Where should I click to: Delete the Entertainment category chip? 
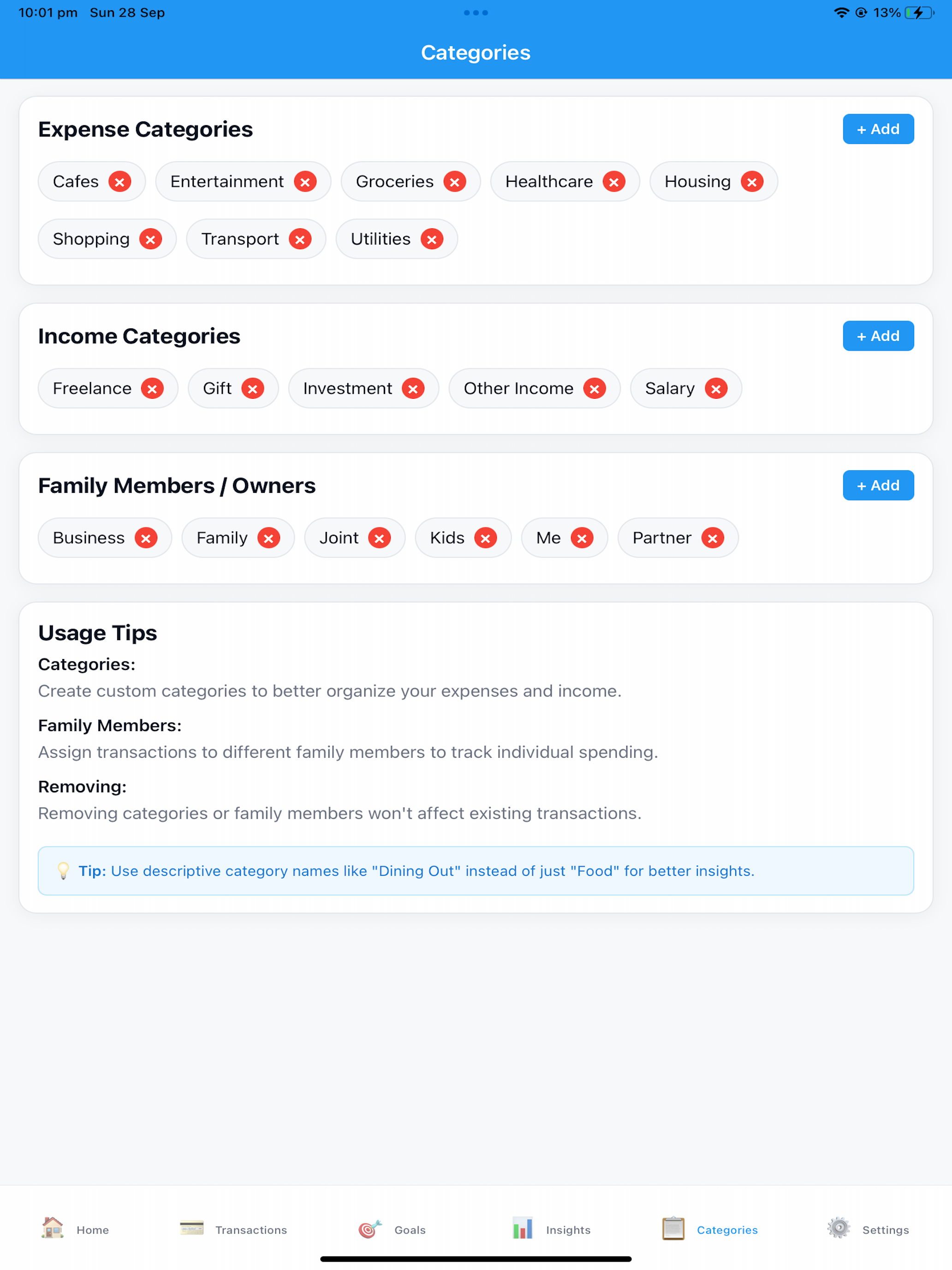(305, 182)
